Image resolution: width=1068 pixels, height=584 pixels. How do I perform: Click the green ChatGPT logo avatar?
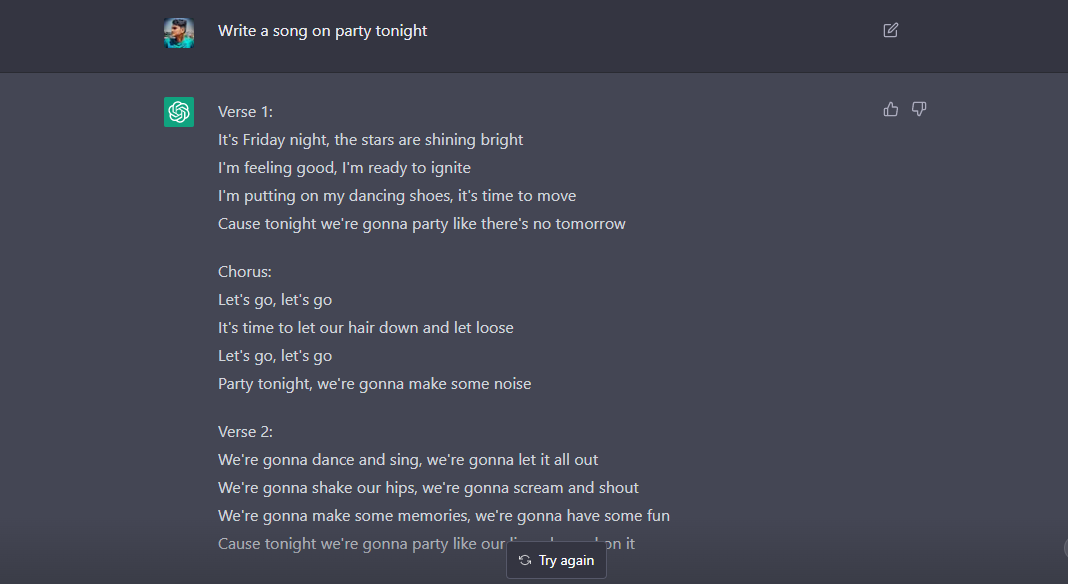click(x=179, y=112)
